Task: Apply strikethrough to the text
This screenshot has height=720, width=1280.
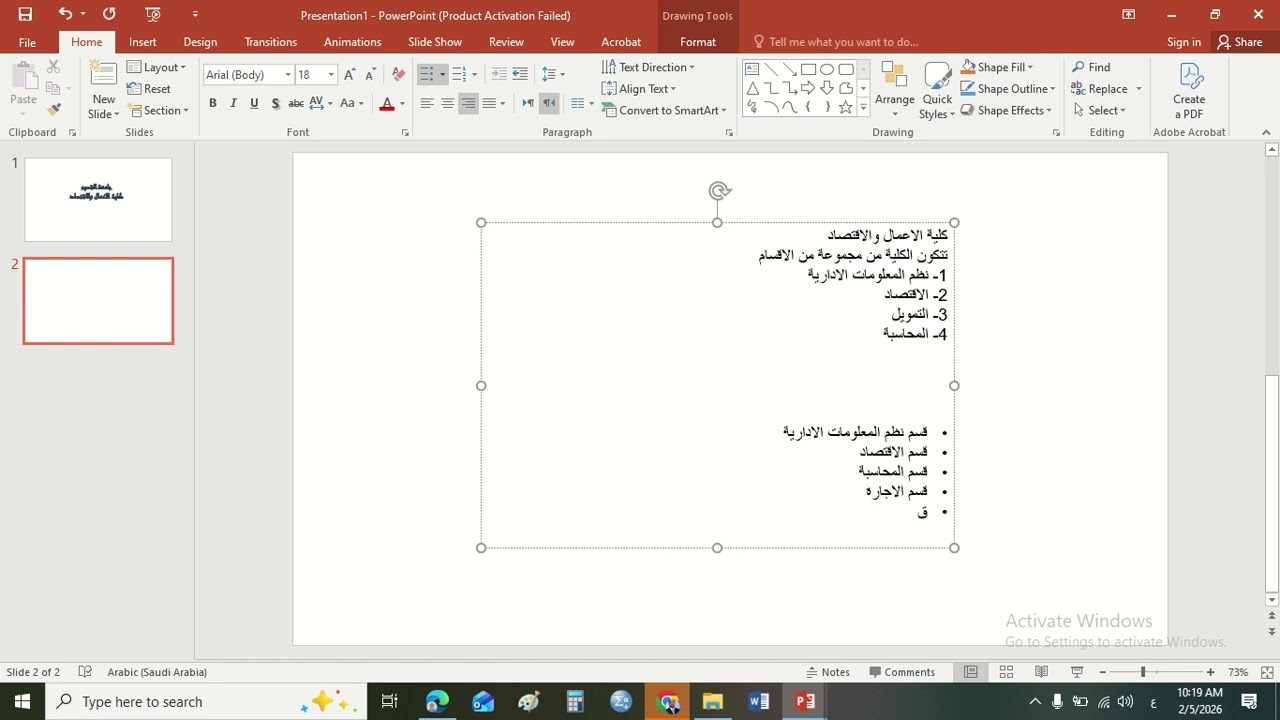Action: pyautogui.click(x=296, y=103)
